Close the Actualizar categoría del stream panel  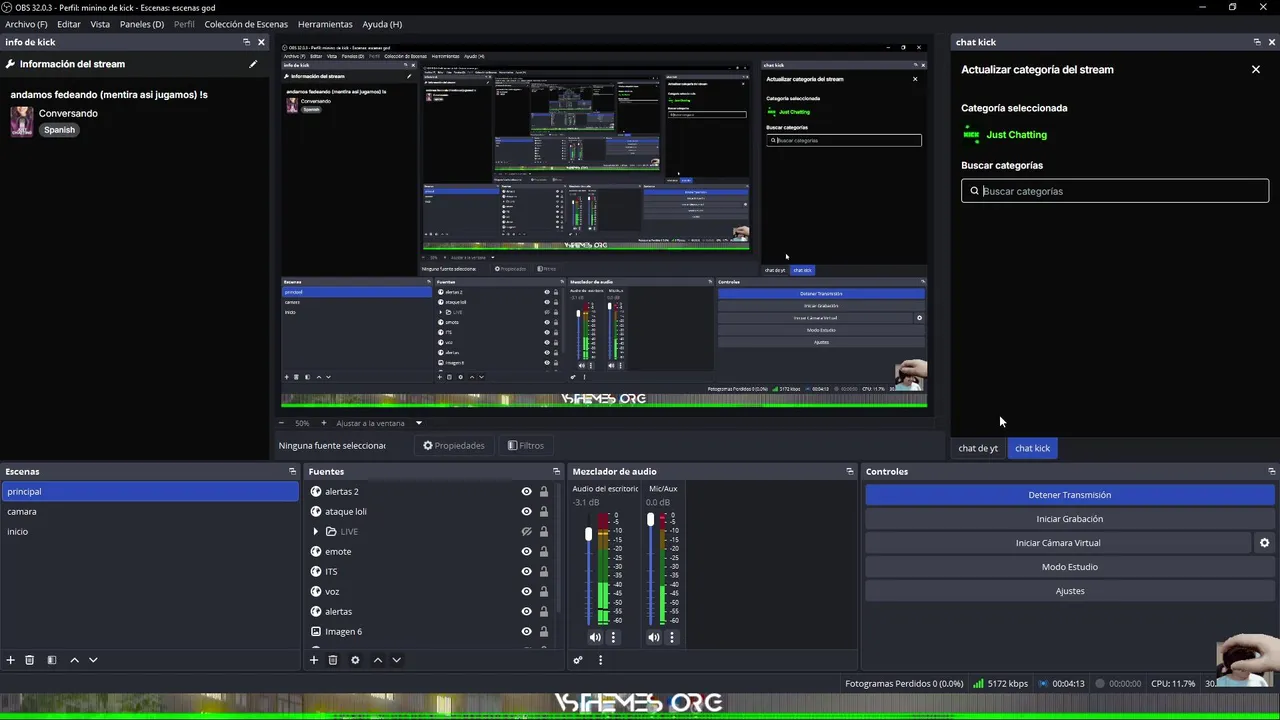coord(1256,70)
